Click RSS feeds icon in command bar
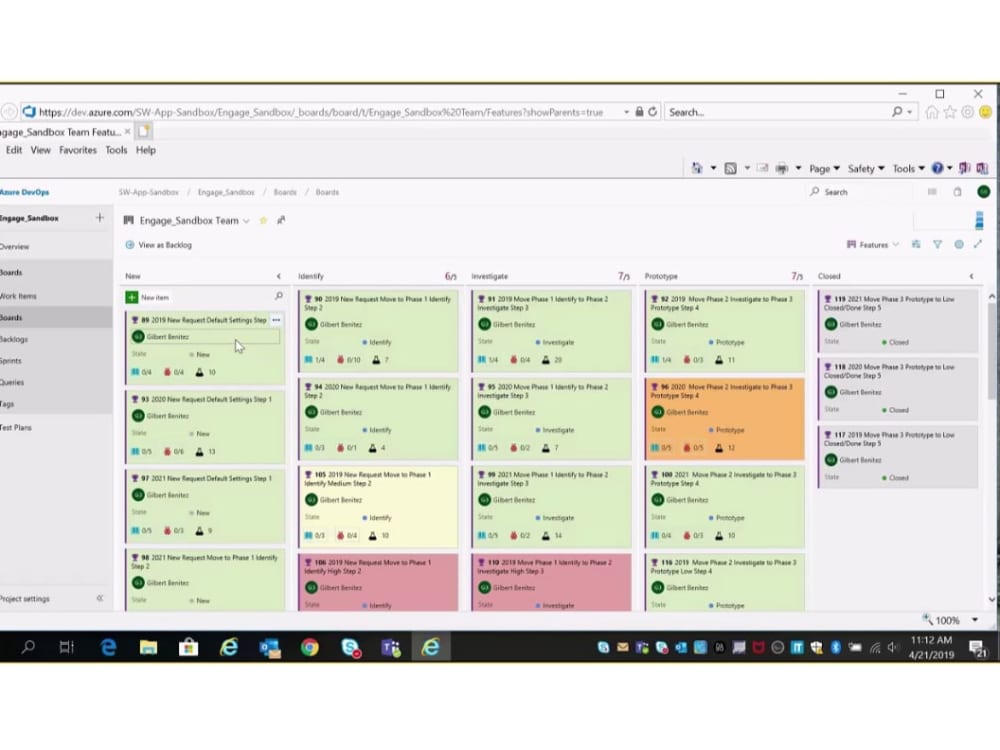 click(x=731, y=168)
